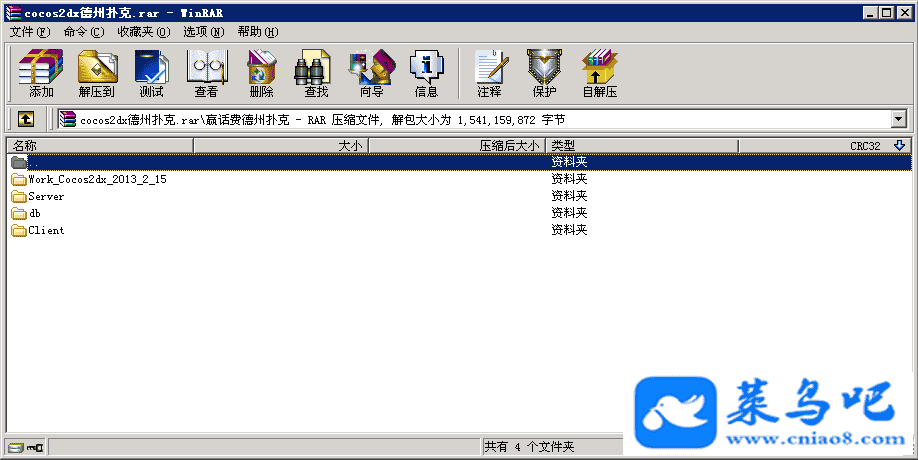Click the 自解压 (SFX) toolbar icon
918x460 pixels.
(x=600, y=73)
